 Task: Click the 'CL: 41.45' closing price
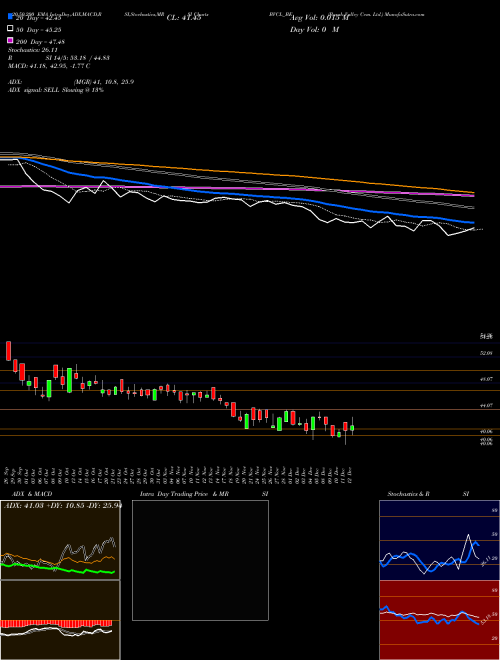point(184,18)
